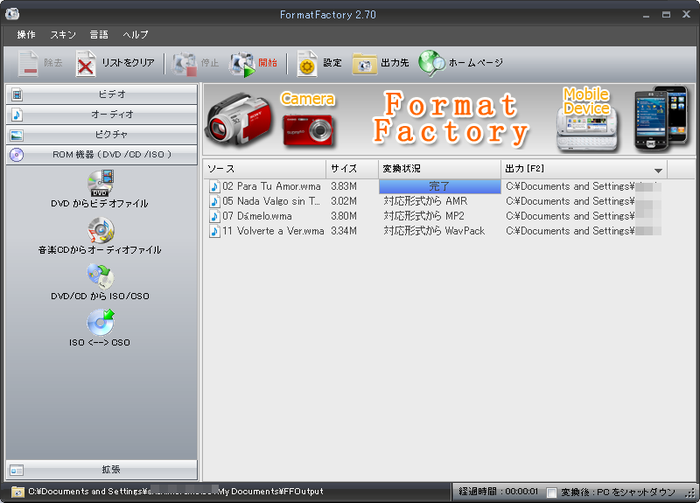Screen dimensions: 700x503
Task: Click the 完了 progress bar cell
Action: pyautogui.click(x=440, y=187)
